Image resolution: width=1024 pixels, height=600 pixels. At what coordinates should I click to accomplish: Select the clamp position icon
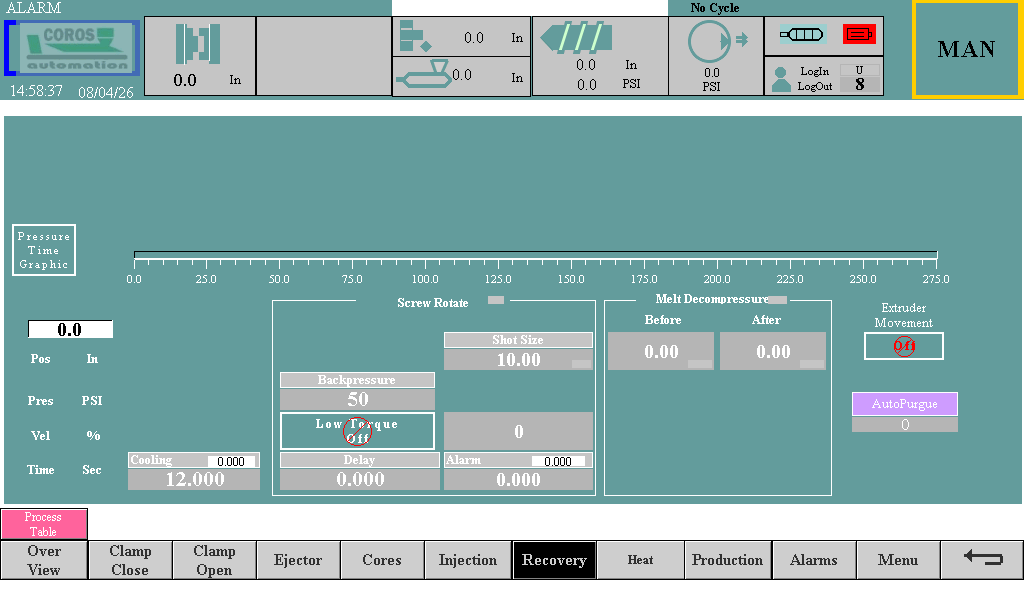(198, 44)
